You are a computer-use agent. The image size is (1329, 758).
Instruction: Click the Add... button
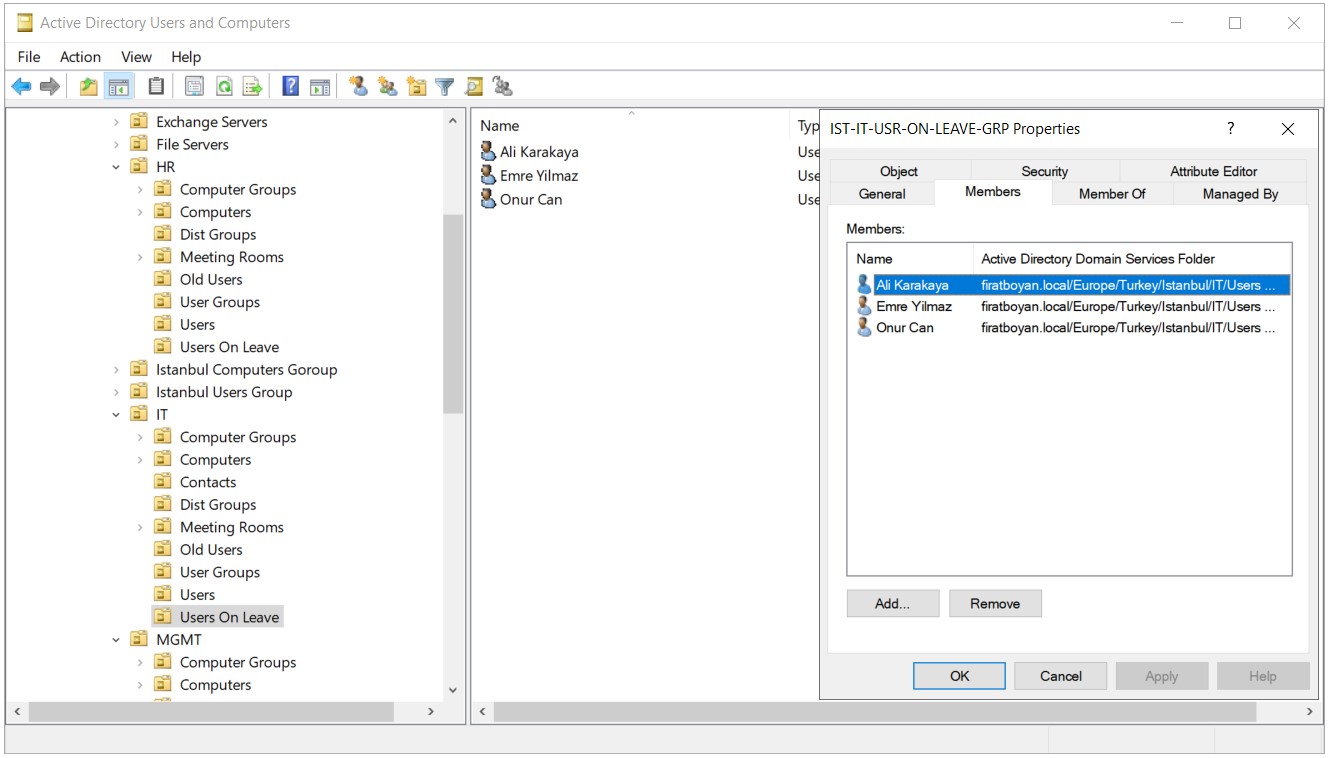click(x=893, y=604)
